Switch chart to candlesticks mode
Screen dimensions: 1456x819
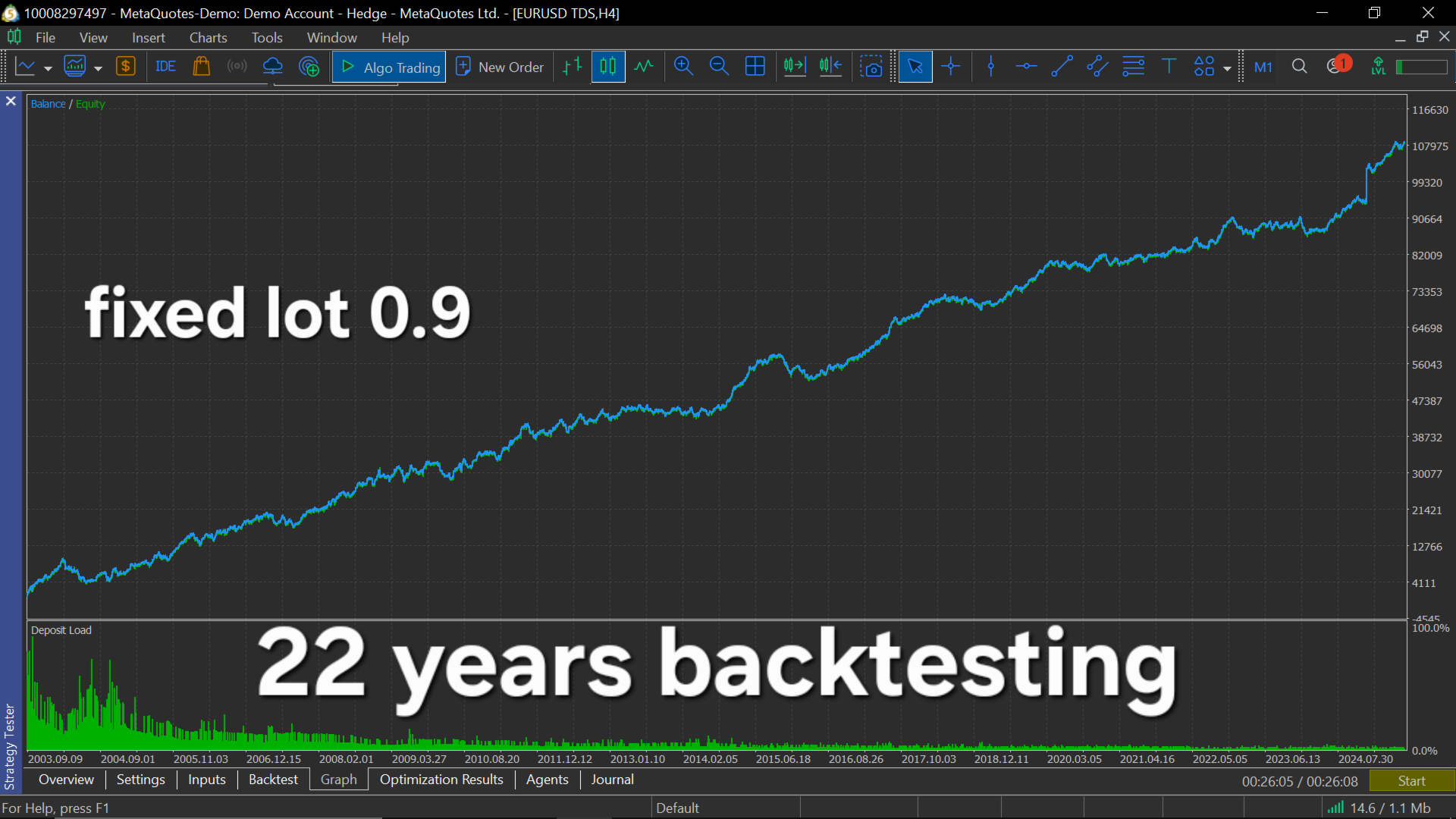click(x=607, y=67)
